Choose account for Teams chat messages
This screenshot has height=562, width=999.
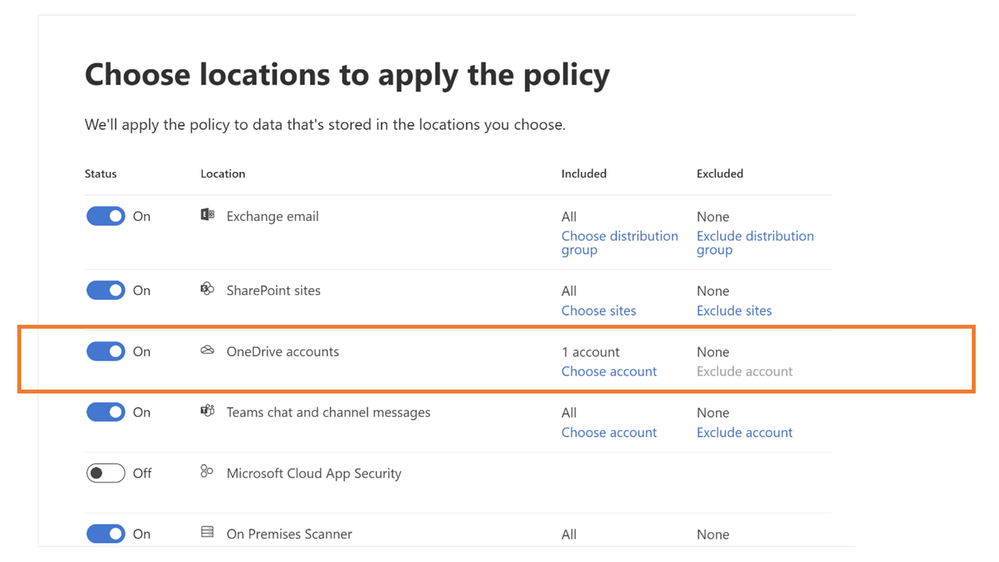tap(609, 432)
